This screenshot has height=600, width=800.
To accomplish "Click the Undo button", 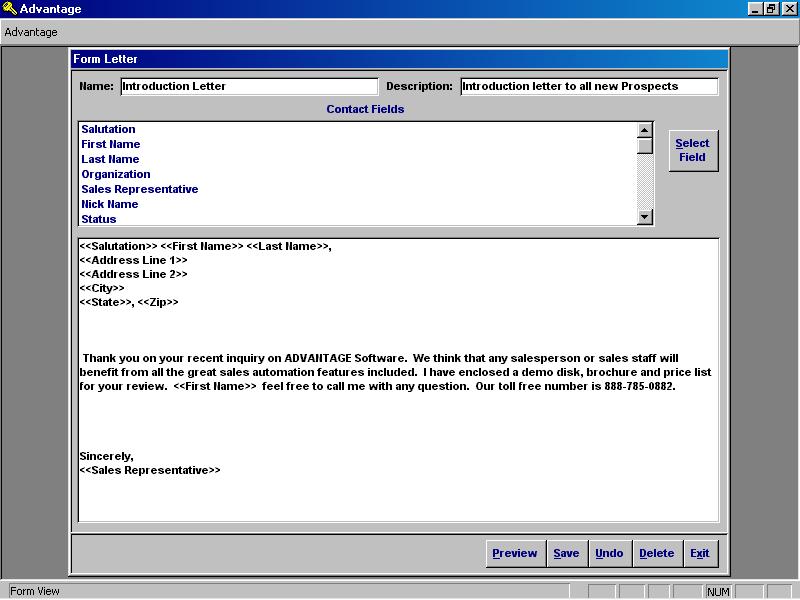I will 610,554.
